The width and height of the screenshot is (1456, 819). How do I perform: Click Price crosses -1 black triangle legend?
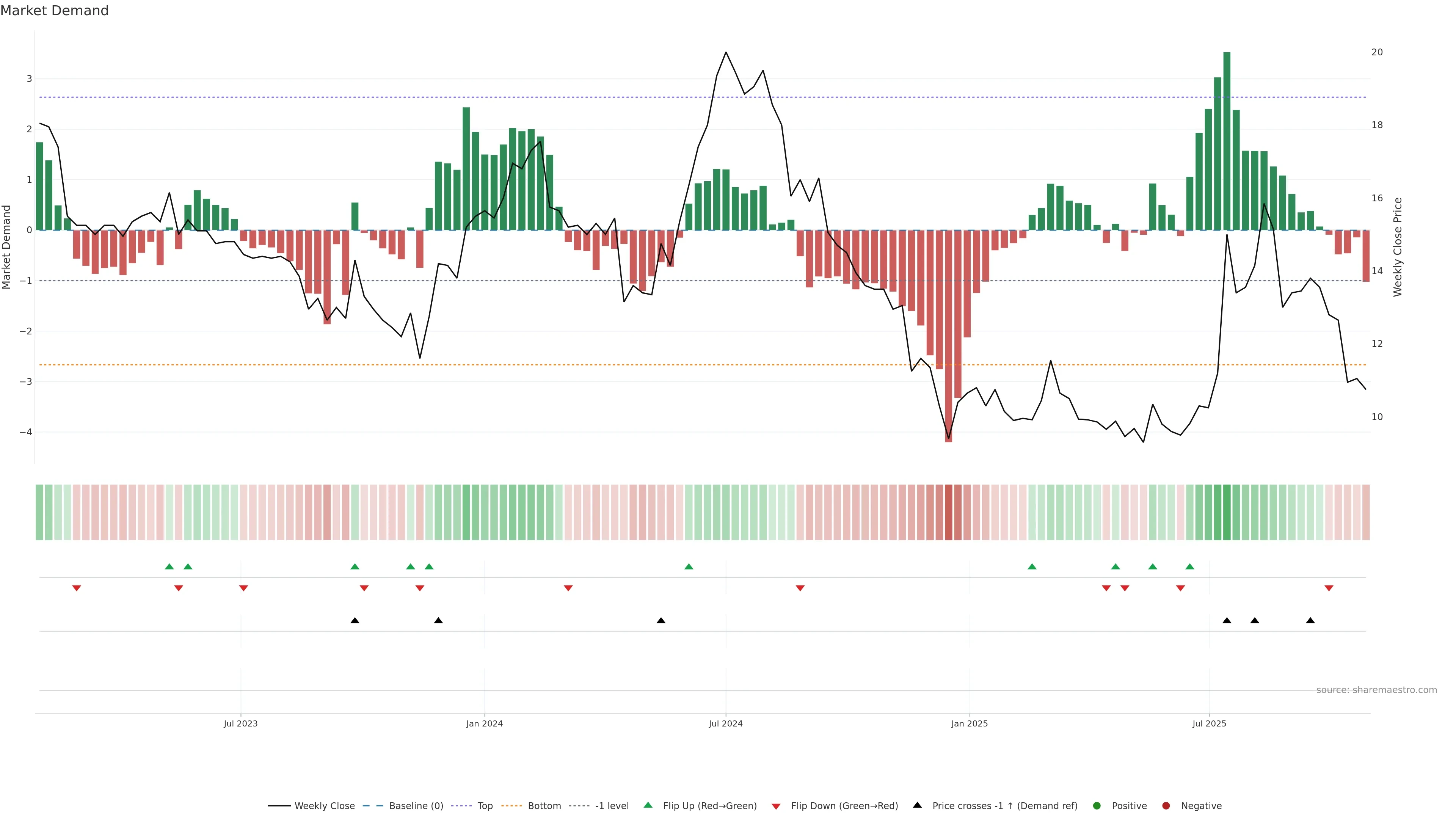coord(917,805)
